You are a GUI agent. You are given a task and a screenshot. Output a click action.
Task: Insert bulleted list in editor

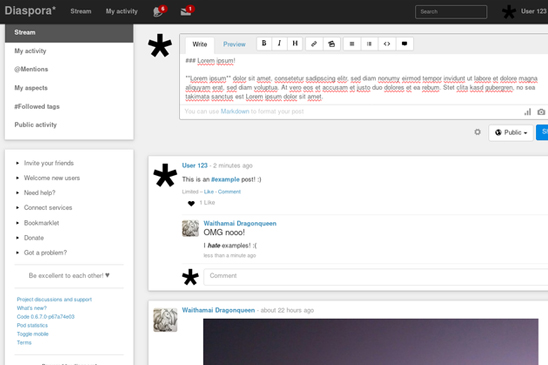(352, 44)
